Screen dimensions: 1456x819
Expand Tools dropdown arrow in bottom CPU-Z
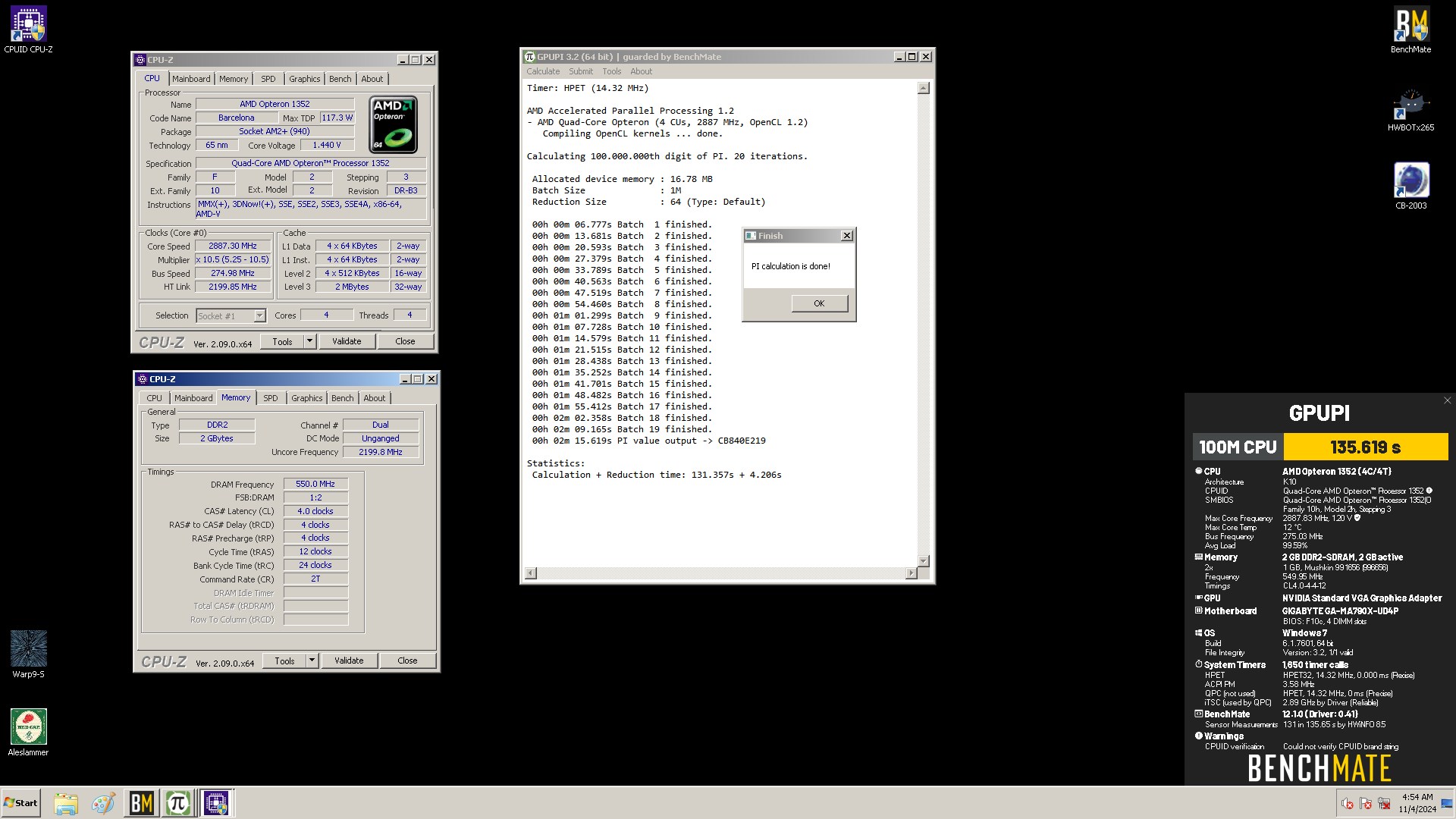(x=312, y=661)
